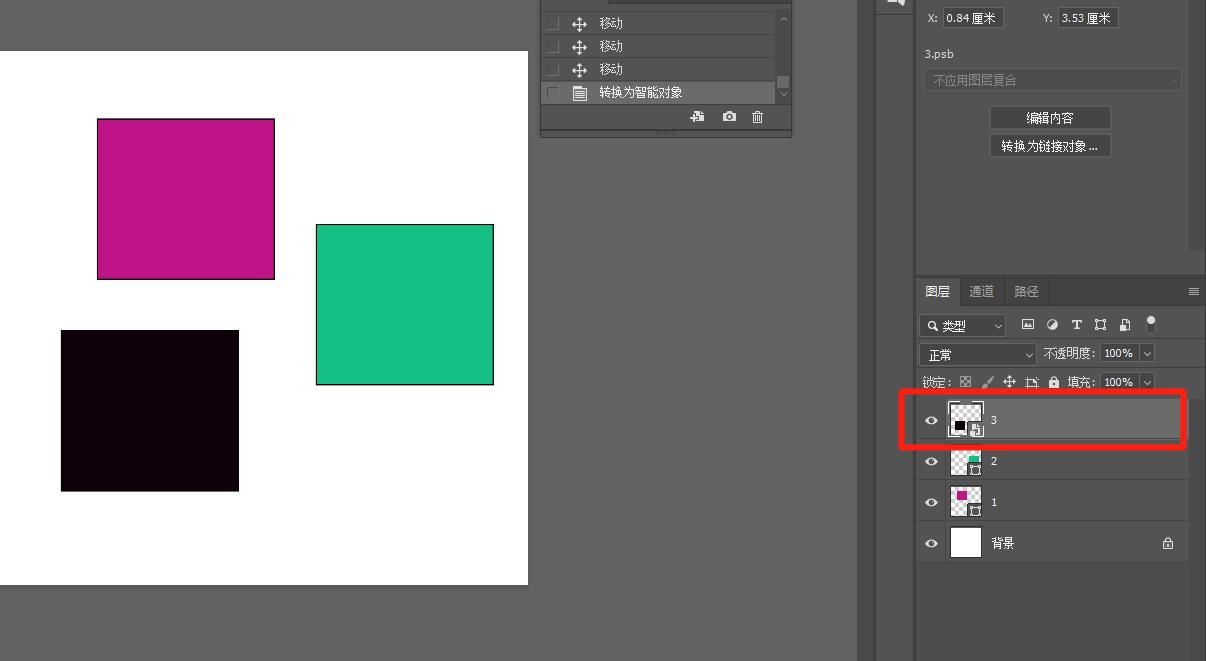Open the 正常 blend mode dropdown

pos(978,355)
